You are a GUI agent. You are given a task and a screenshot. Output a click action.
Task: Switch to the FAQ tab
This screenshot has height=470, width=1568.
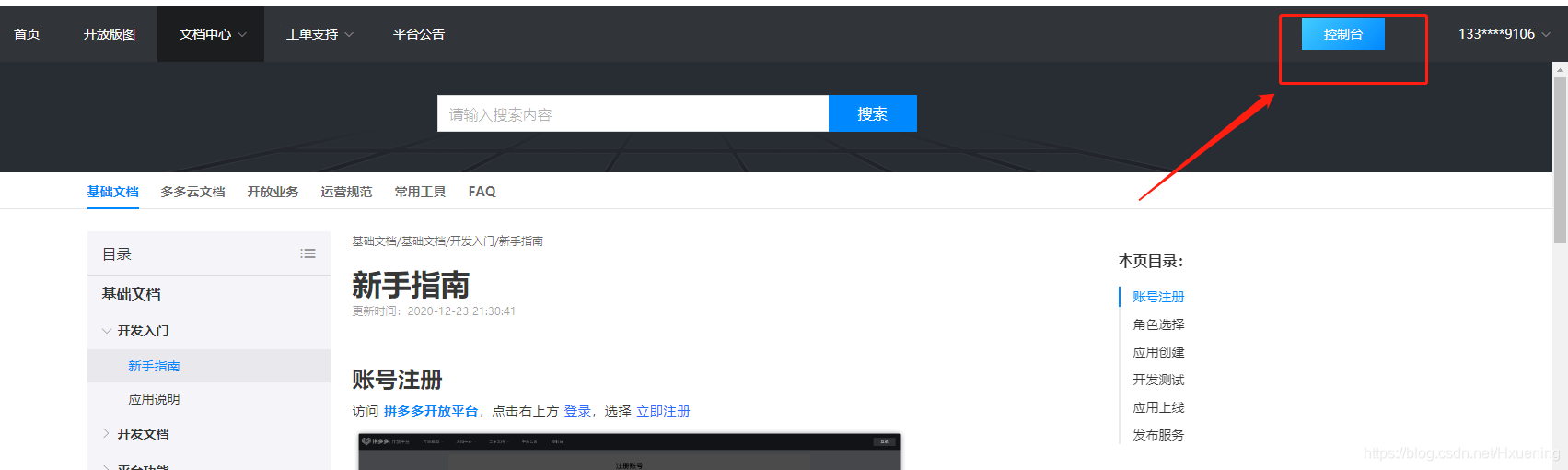coord(482,192)
